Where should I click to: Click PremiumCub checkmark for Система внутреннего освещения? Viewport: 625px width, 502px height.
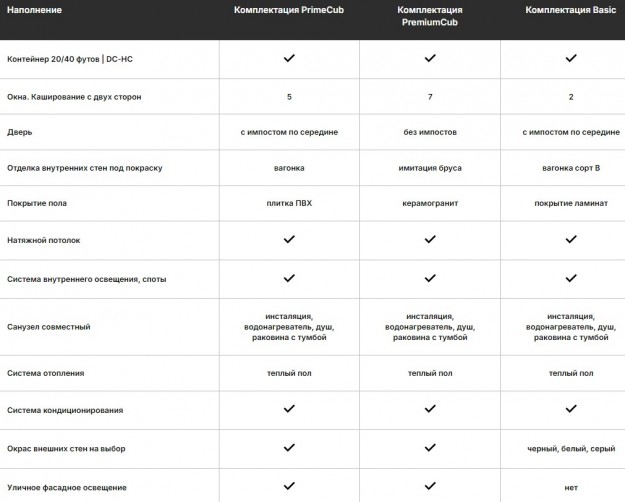(x=430, y=278)
